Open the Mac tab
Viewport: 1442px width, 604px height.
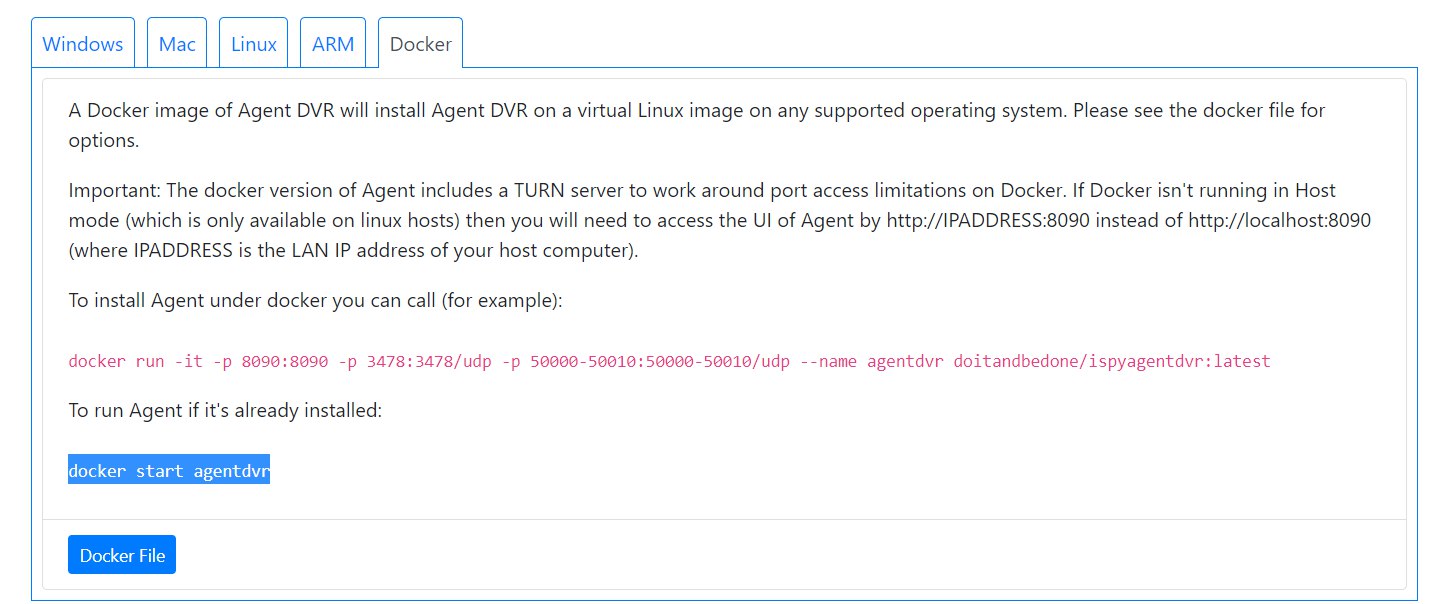click(x=177, y=44)
